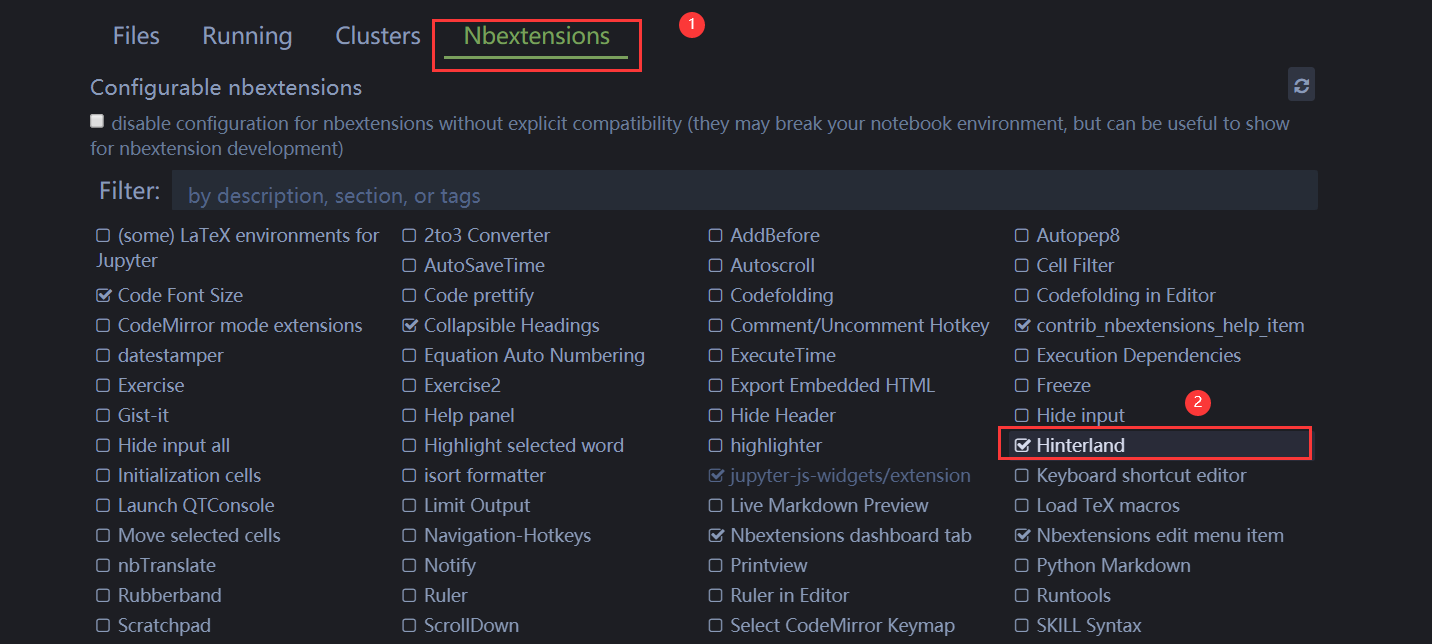Enable the Code prettify extension

point(409,296)
